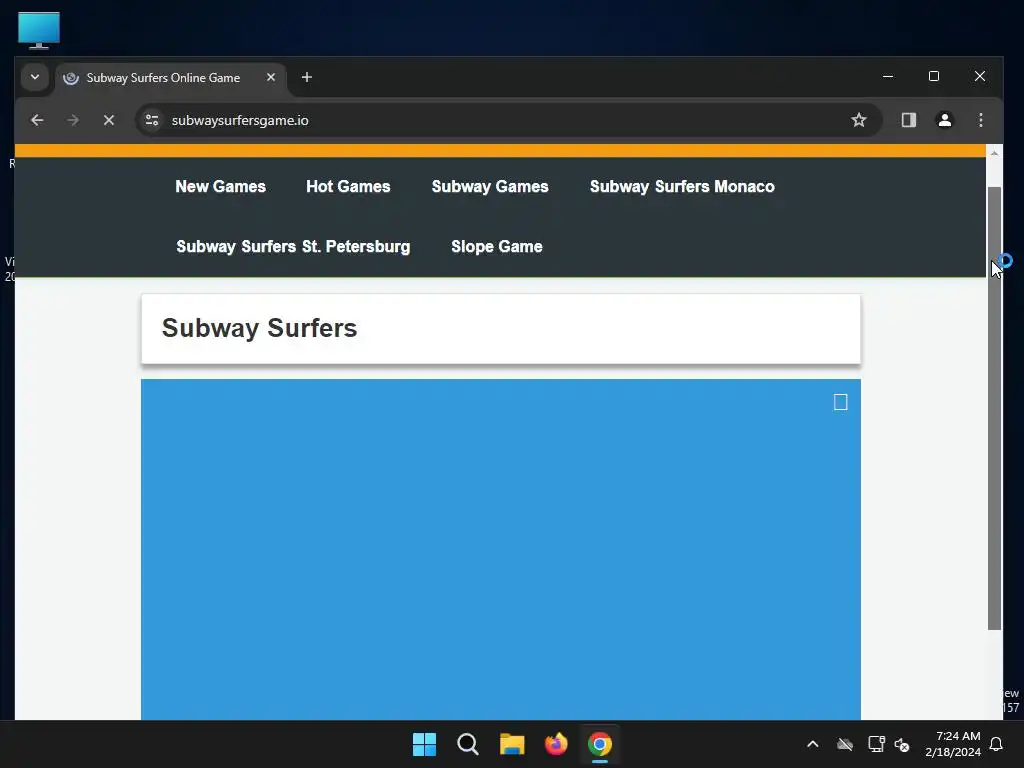Click the page vertical scrollbar thumb
The height and width of the screenshot is (768, 1024).
(x=994, y=408)
